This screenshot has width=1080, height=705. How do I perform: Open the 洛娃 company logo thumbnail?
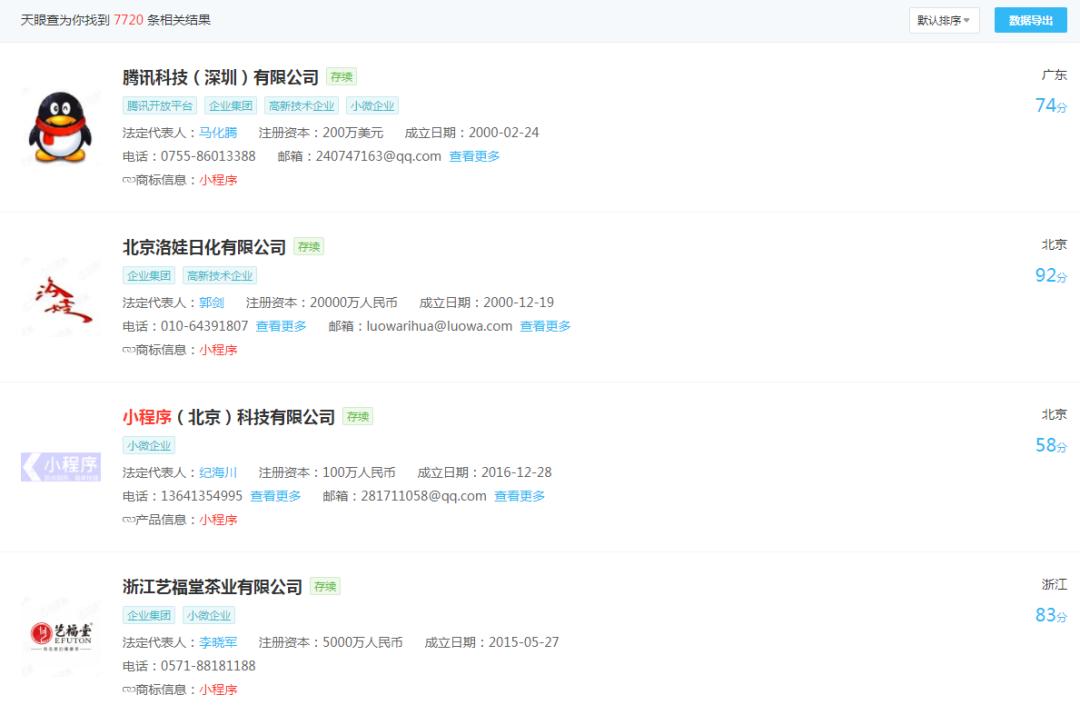point(63,299)
